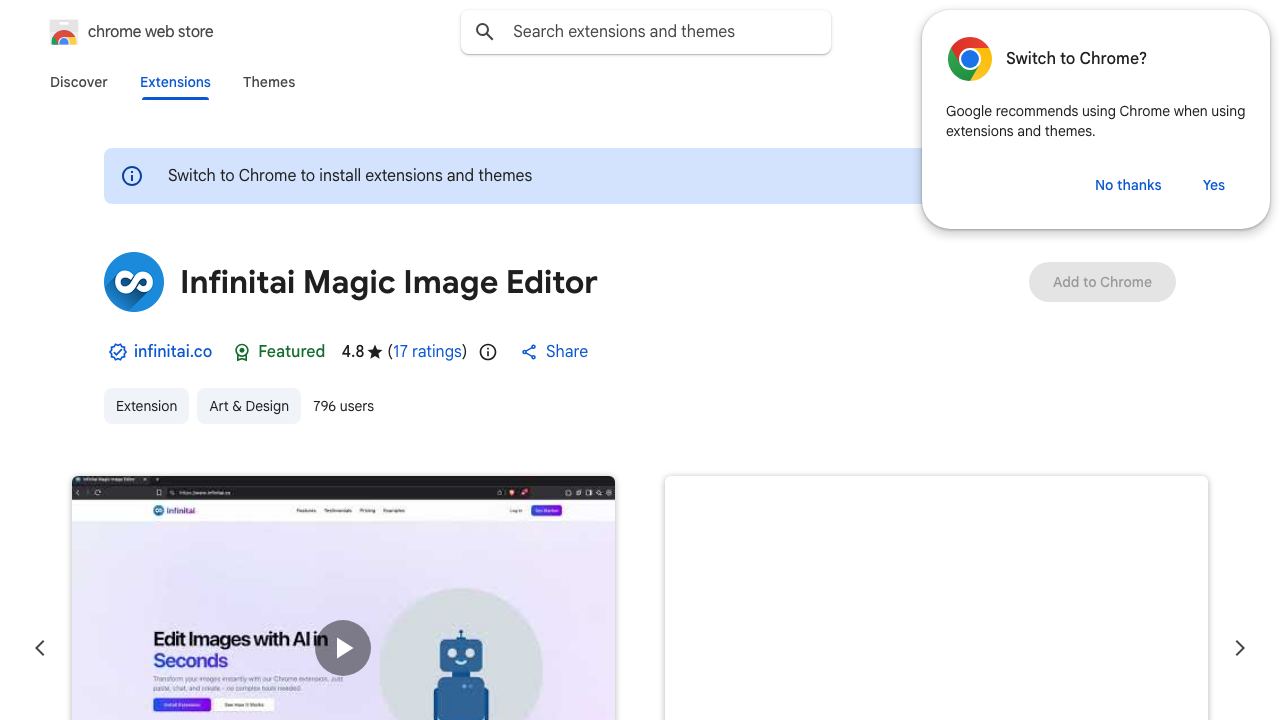1280x720 pixels.
Task: Open infinitai.co publisher link
Action: click(x=173, y=352)
